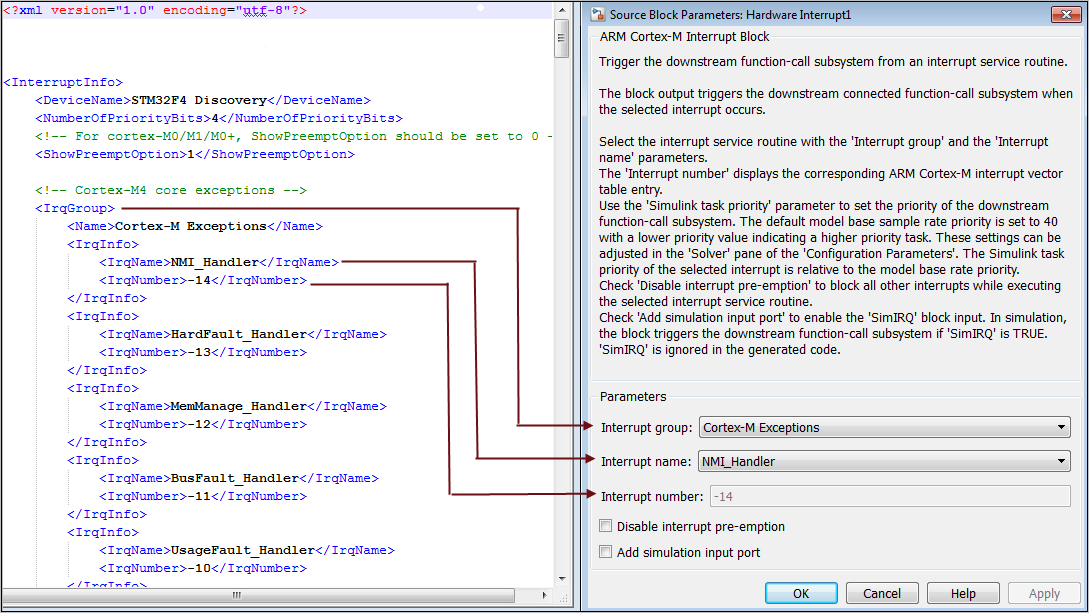Open Help for the interrupt block
The width and height of the screenshot is (1089, 613).
click(x=963, y=593)
